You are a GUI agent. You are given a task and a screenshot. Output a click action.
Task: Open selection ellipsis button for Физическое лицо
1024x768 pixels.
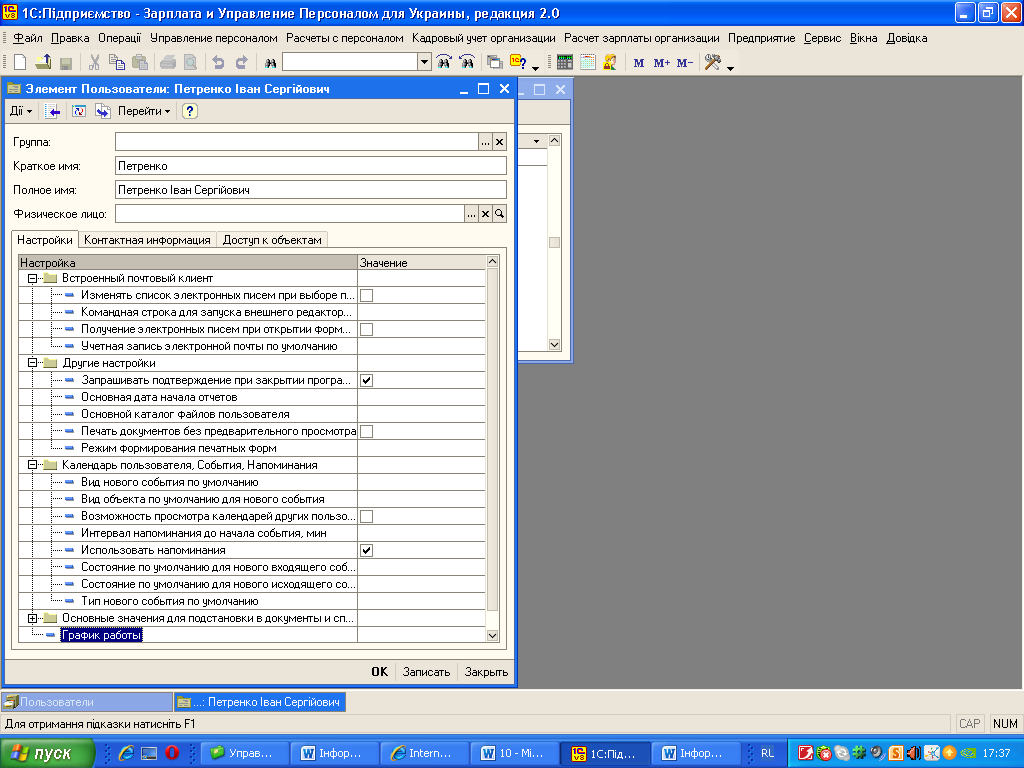(x=472, y=214)
